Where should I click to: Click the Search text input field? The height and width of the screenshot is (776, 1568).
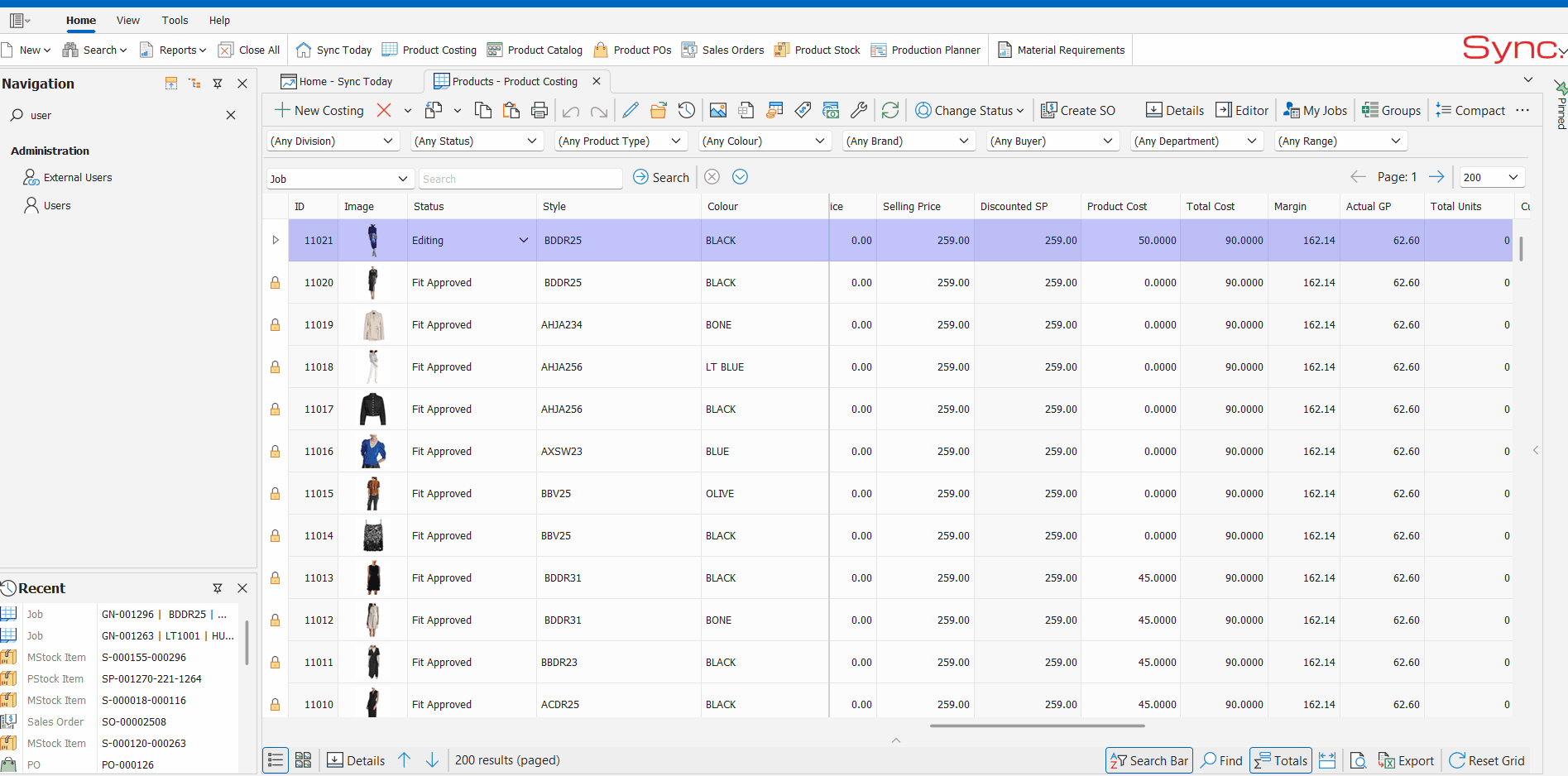coord(520,179)
